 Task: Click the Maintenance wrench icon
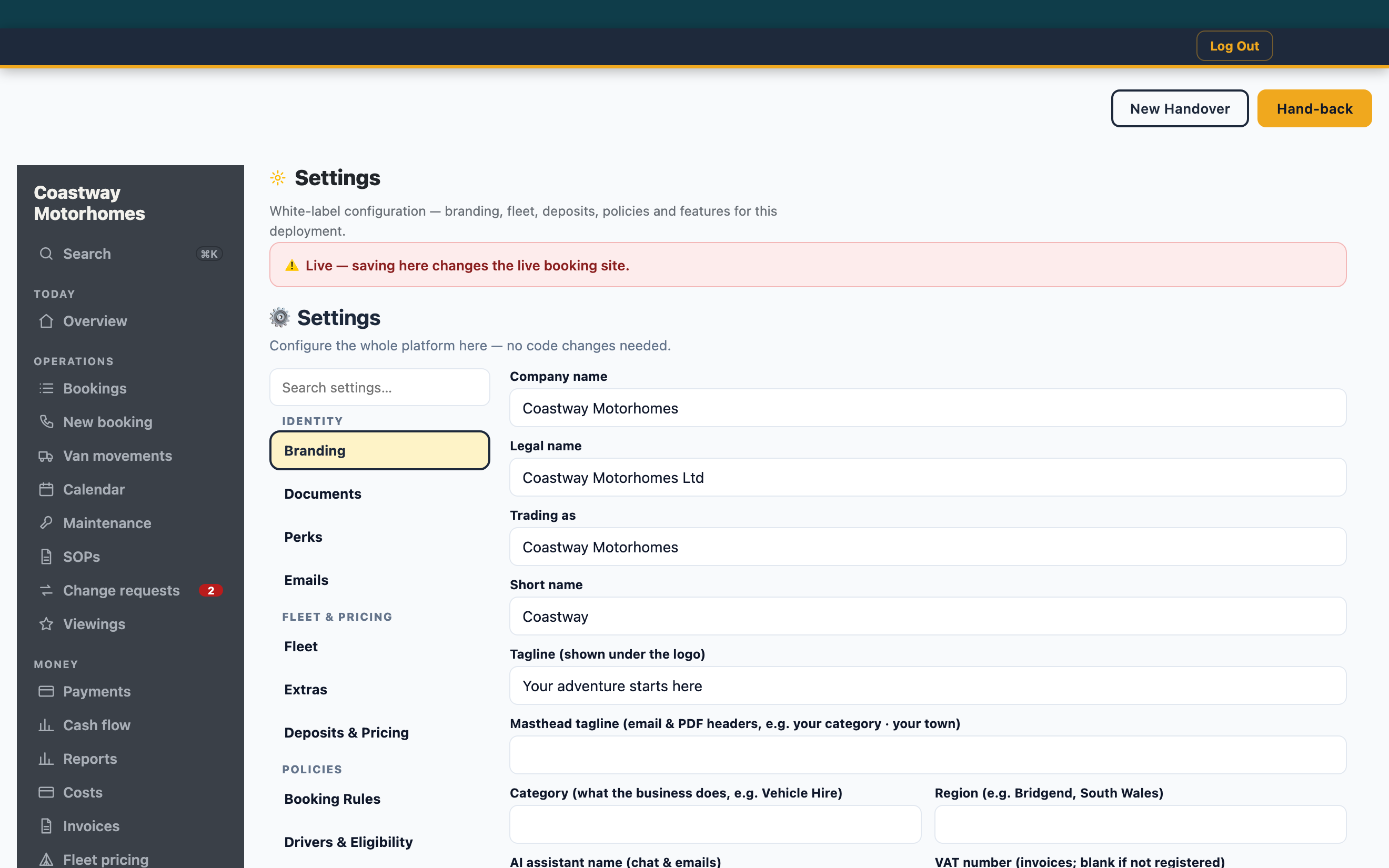tap(46, 523)
